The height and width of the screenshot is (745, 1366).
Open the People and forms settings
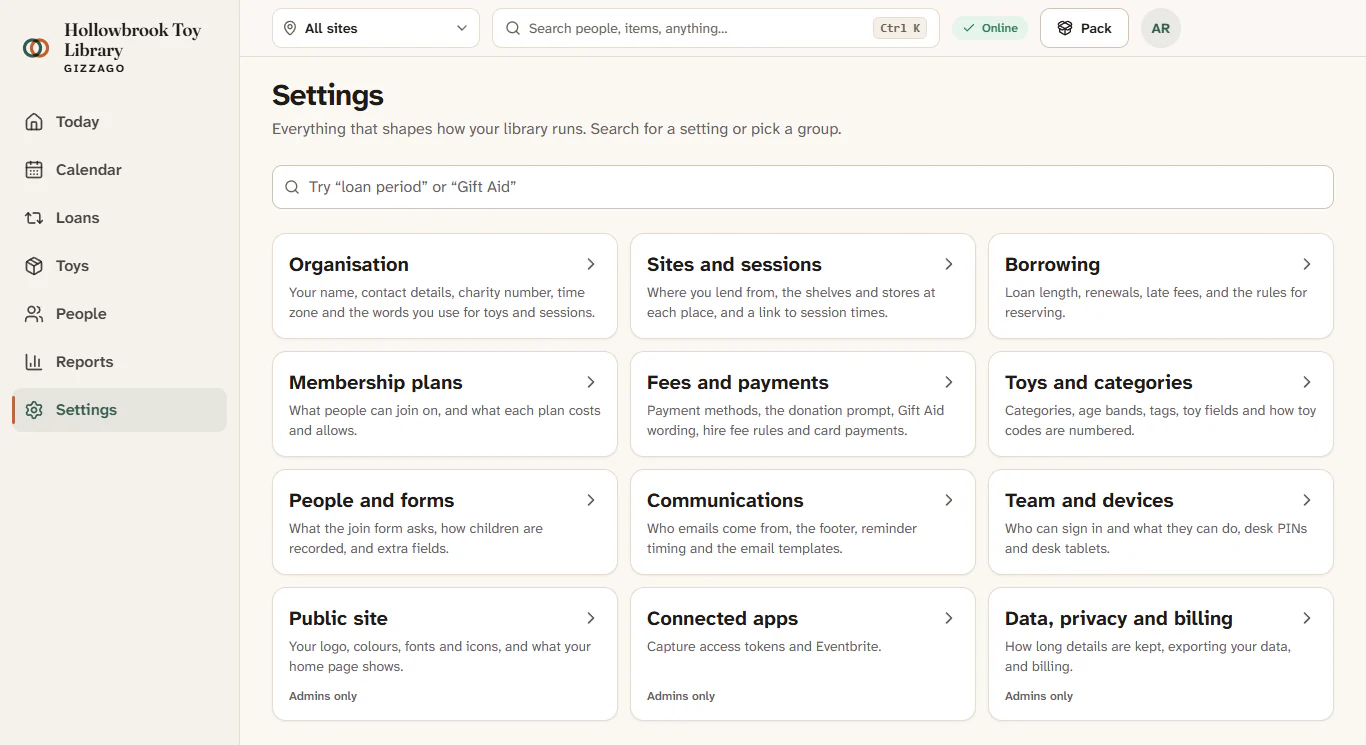(445, 522)
